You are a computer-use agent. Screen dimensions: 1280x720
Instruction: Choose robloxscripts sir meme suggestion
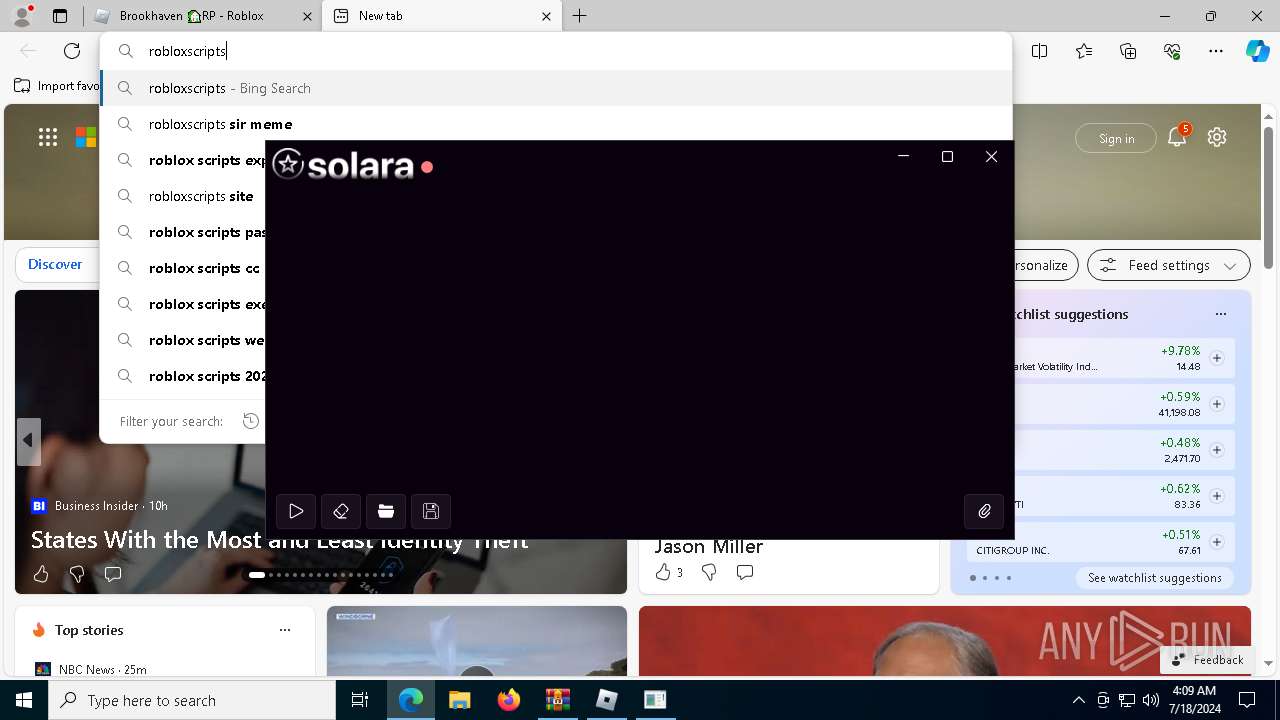coord(557,124)
